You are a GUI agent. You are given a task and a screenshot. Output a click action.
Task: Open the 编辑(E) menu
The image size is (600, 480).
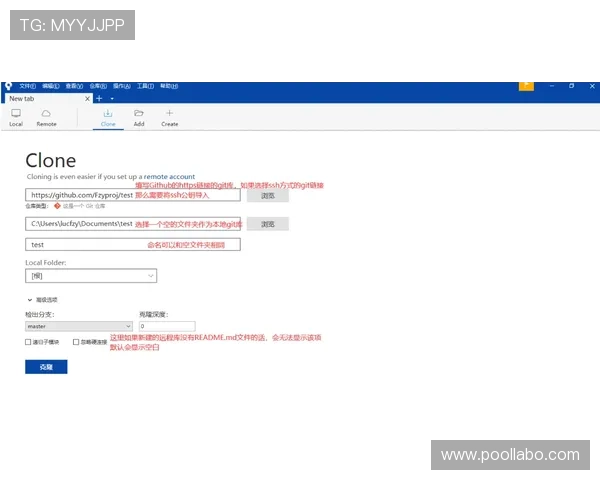pyautogui.click(x=51, y=86)
